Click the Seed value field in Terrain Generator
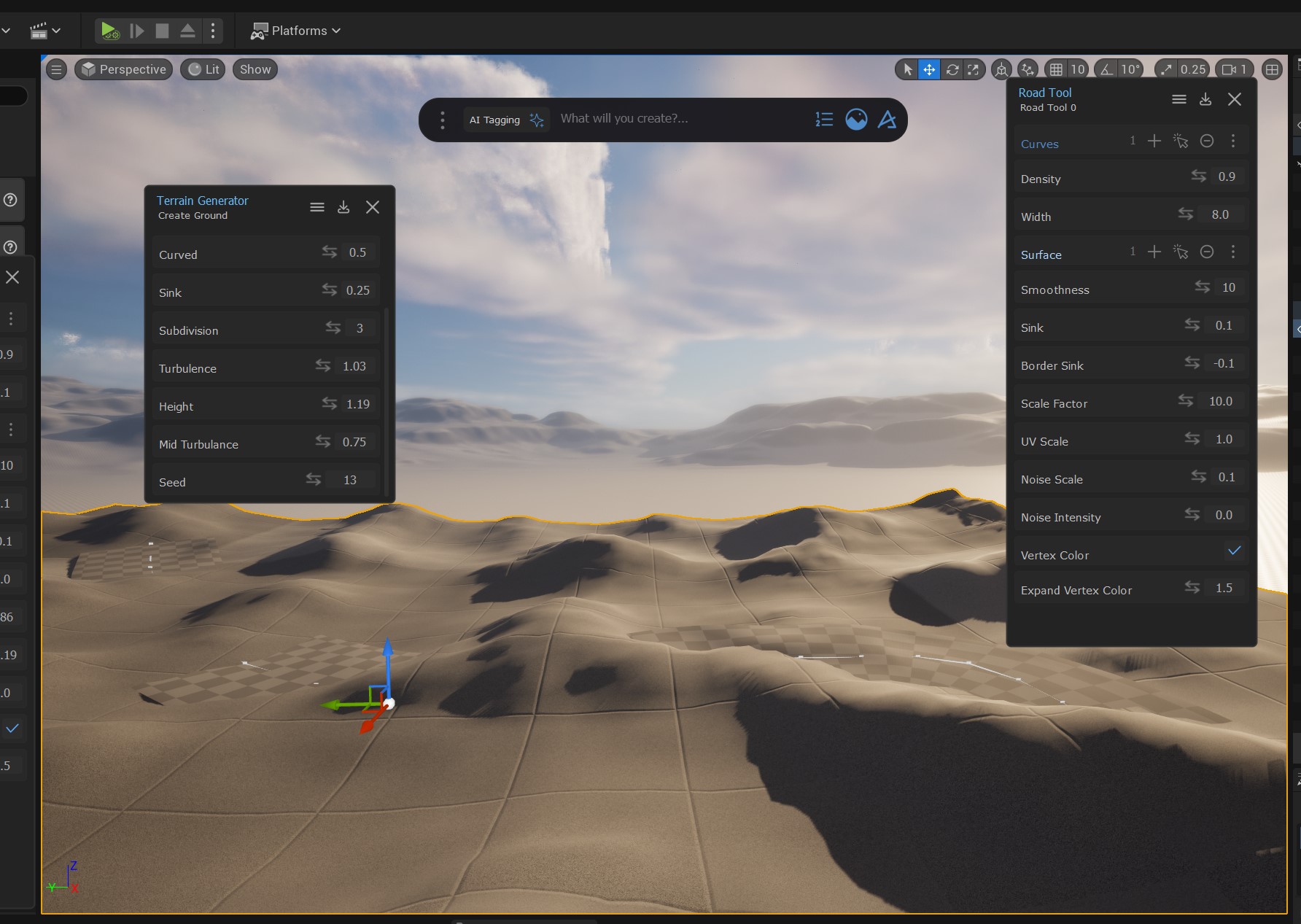The image size is (1301, 924). tap(349, 480)
